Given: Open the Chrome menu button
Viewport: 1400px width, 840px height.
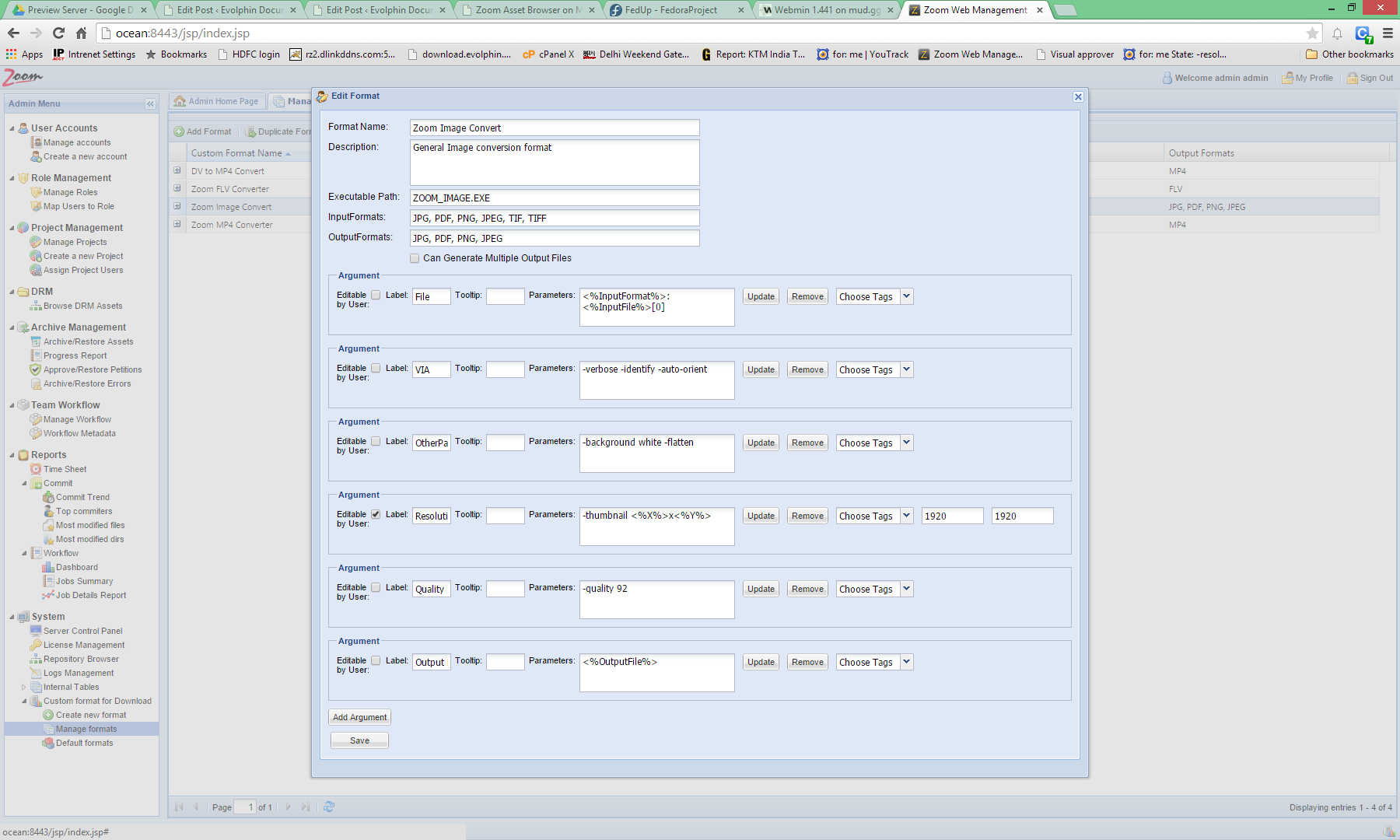Looking at the screenshot, I should point(1388,33).
